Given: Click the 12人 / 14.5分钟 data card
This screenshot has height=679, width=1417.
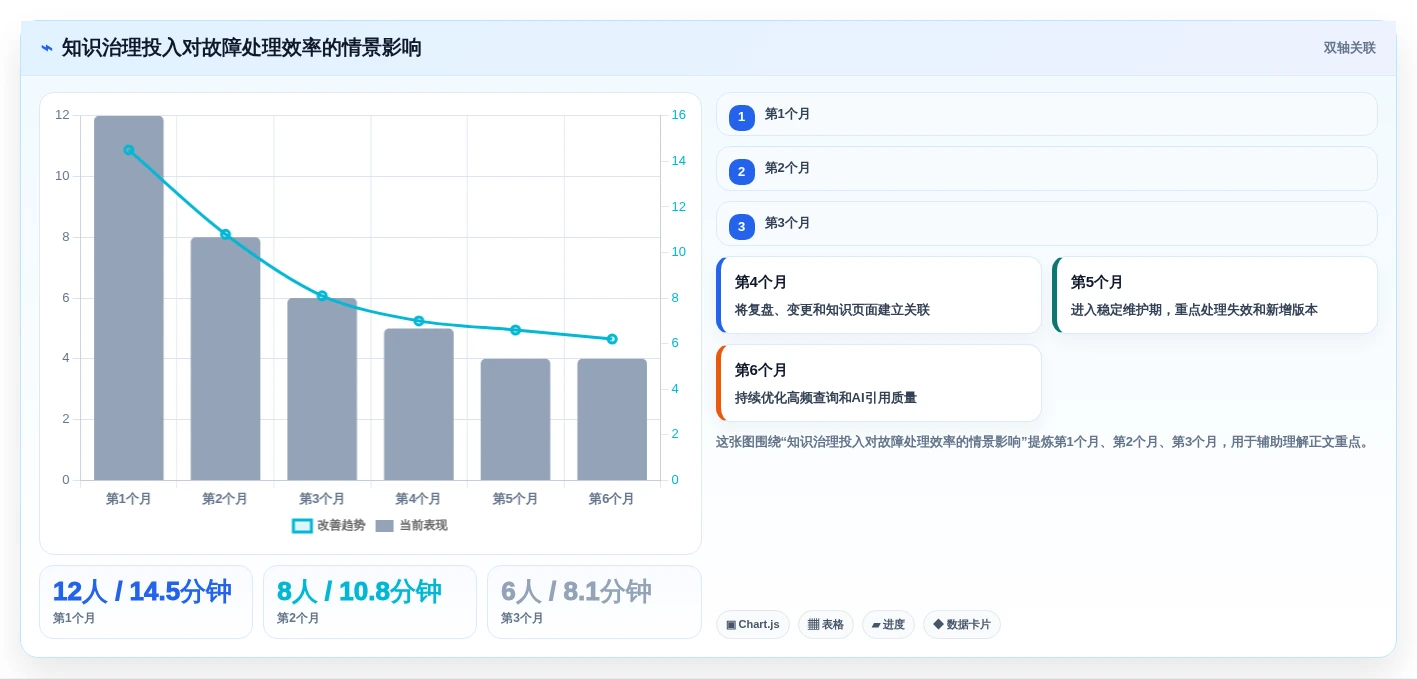Looking at the screenshot, I should point(146,602).
